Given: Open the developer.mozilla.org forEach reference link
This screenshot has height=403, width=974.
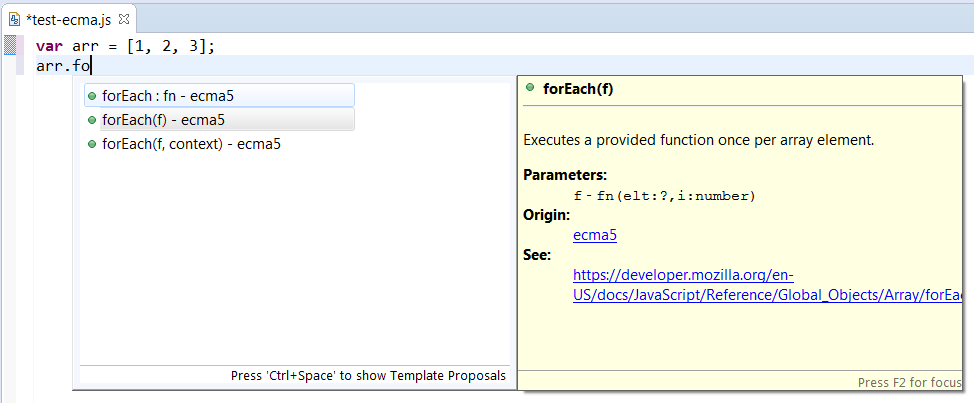Looking at the screenshot, I should point(768,285).
